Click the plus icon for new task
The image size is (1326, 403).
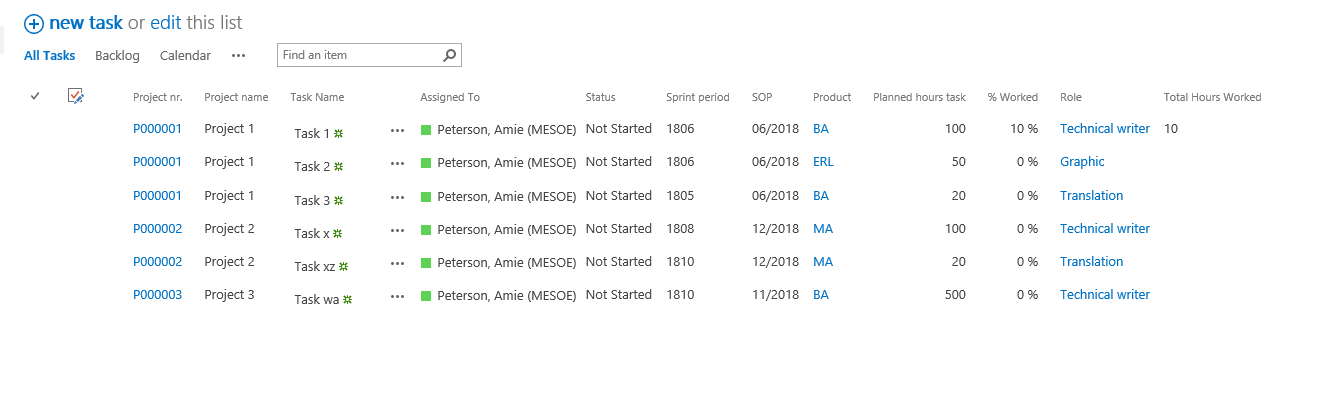pyautogui.click(x=34, y=23)
